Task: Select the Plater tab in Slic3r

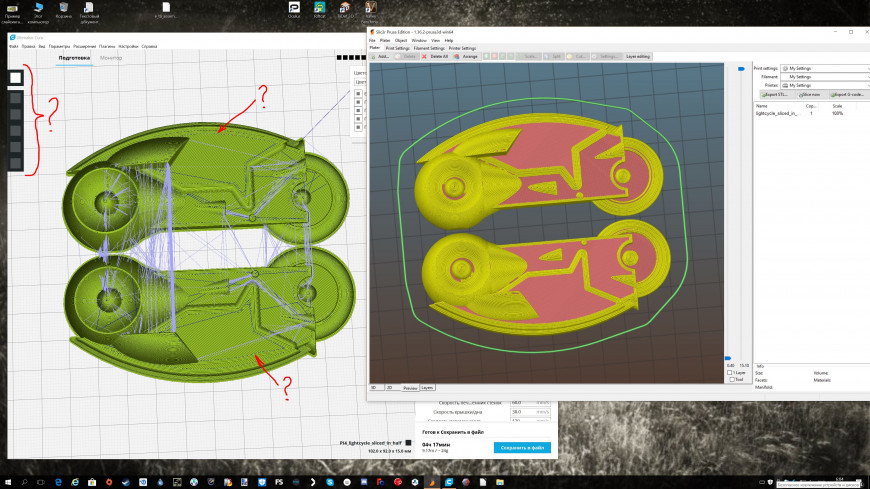Action: (x=375, y=48)
